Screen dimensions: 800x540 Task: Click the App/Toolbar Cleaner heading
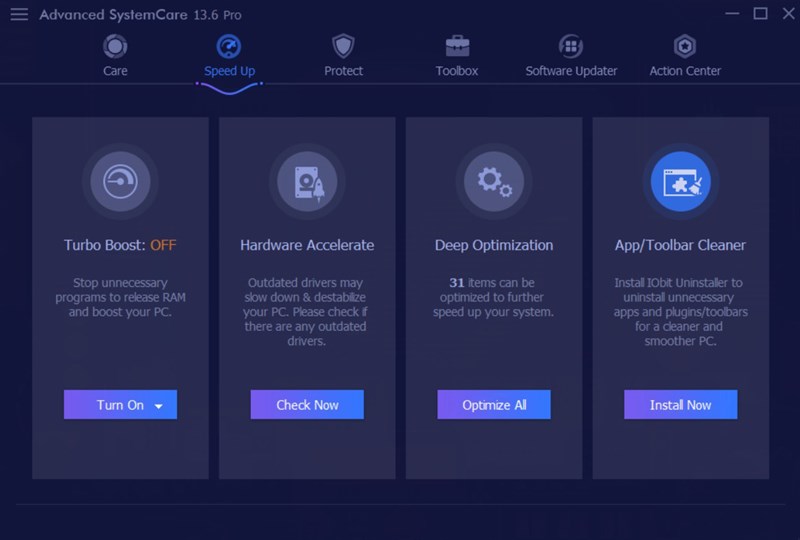click(x=680, y=246)
